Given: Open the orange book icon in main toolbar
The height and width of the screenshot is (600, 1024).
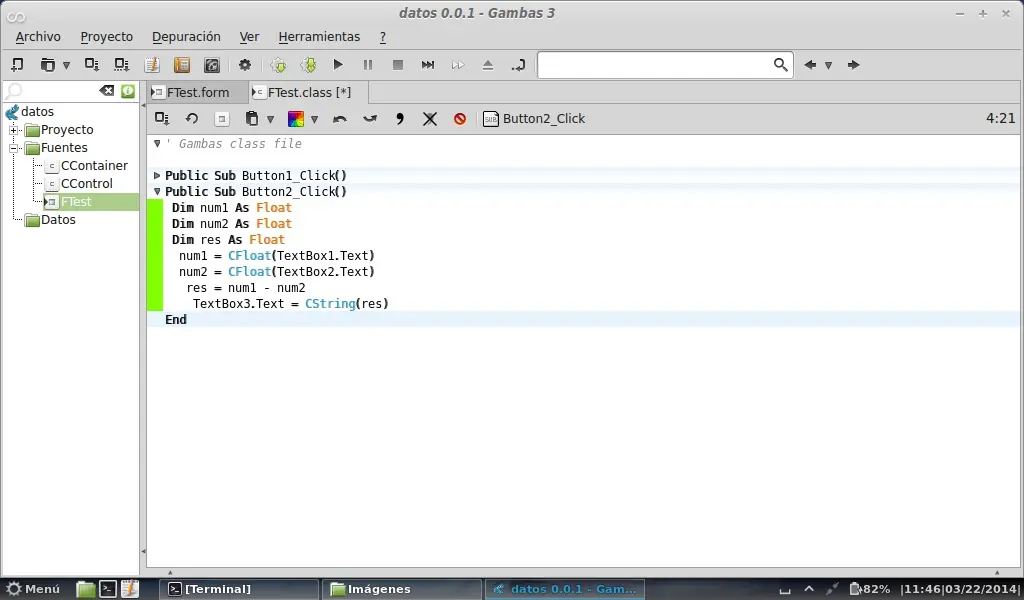Looking at the screenshot, I should pos(182,65).
